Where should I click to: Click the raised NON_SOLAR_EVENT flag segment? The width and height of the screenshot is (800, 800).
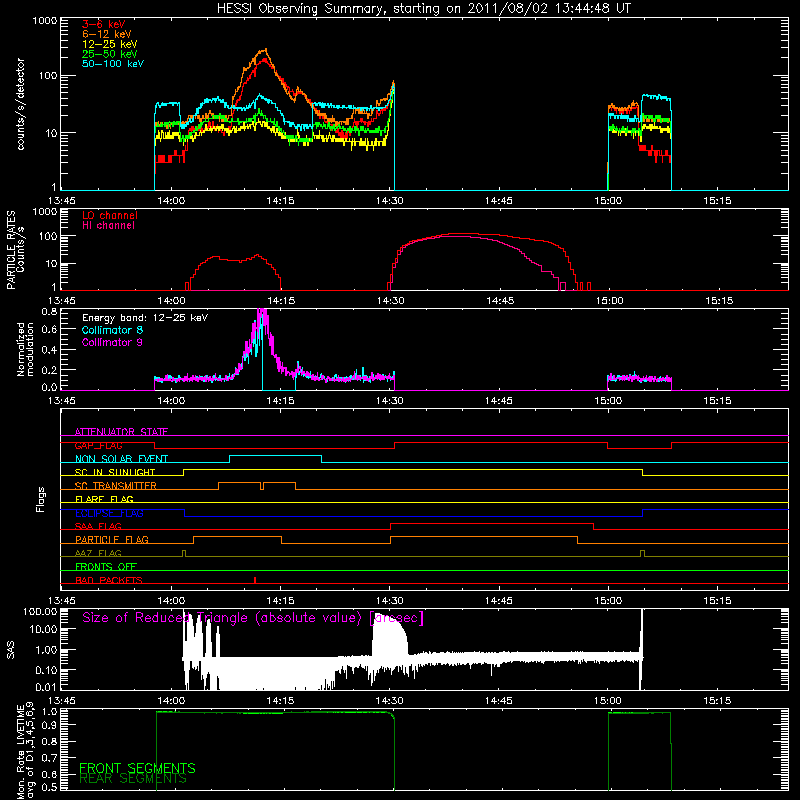click(276, 455)
